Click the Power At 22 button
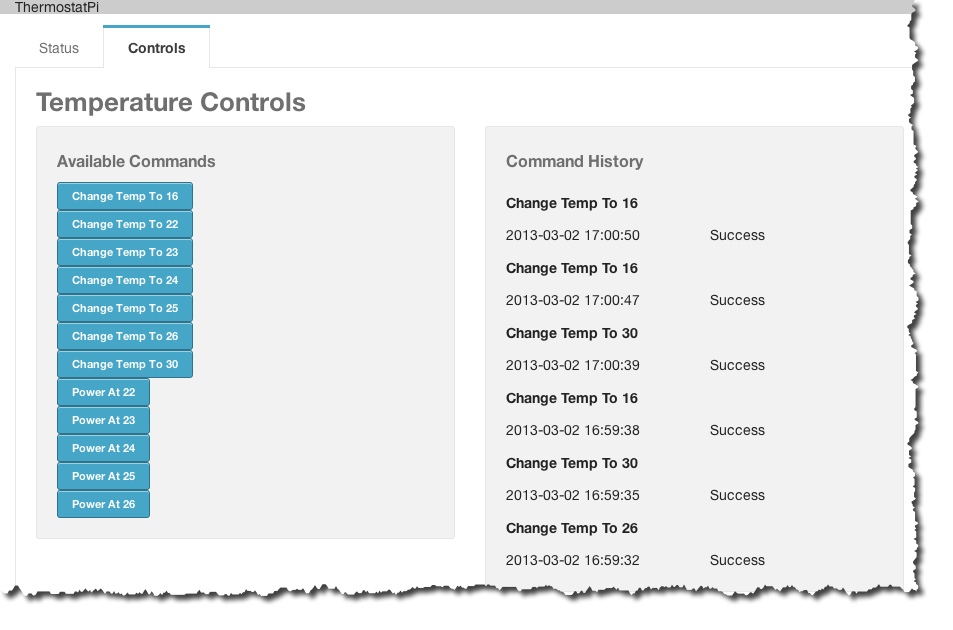Image resolution: width=953 pixels, height=630 pixels. [x=103, y=393]
